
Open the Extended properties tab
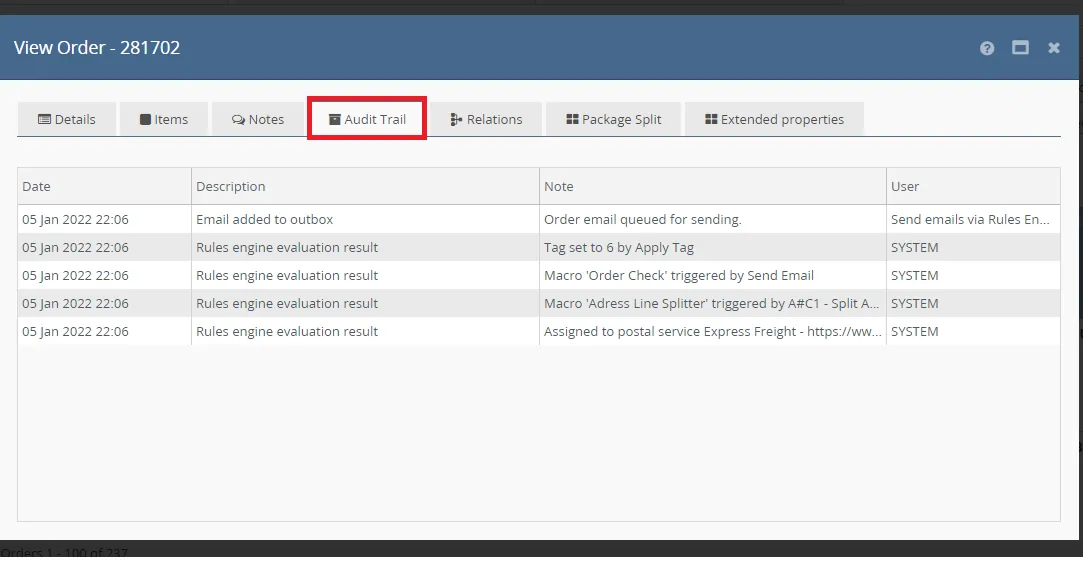[x=774, y=120]
